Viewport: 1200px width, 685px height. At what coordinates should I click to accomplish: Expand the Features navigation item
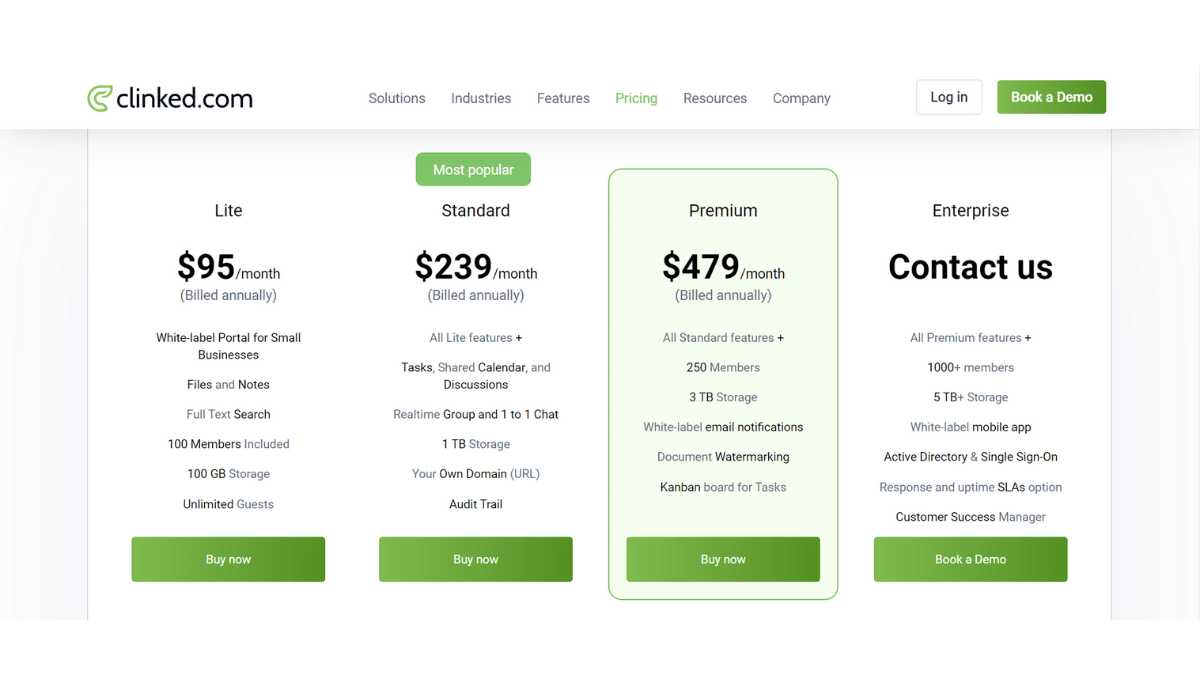[x=563, y=98]
